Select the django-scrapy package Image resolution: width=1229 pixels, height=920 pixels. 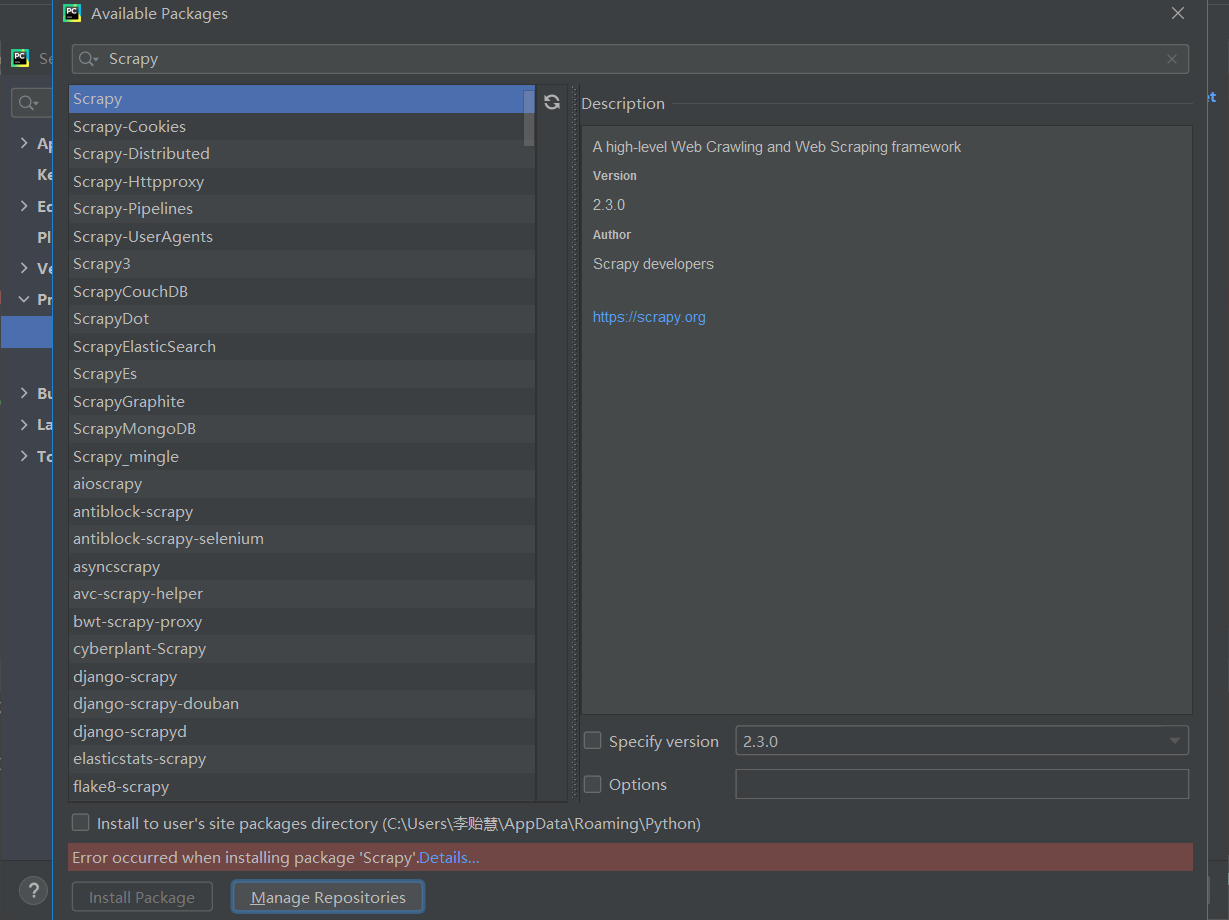pos(301,676)
